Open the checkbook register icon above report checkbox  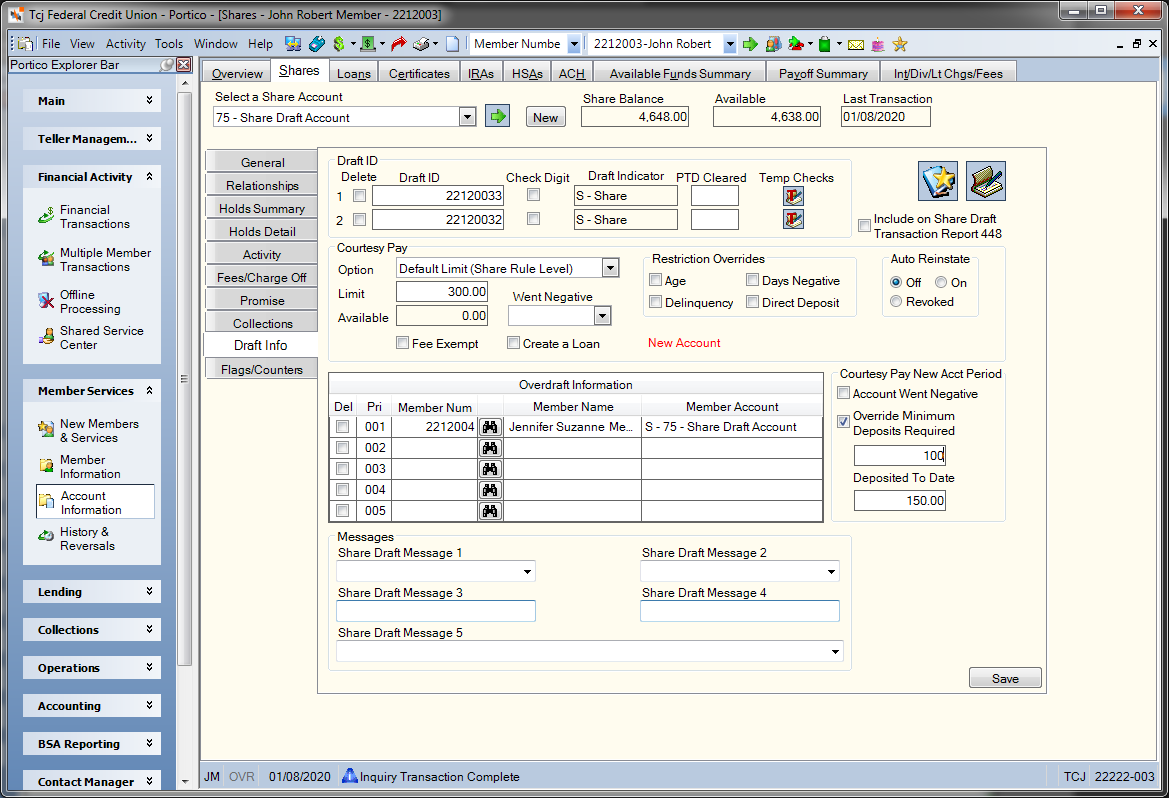(x=986, y=180)
